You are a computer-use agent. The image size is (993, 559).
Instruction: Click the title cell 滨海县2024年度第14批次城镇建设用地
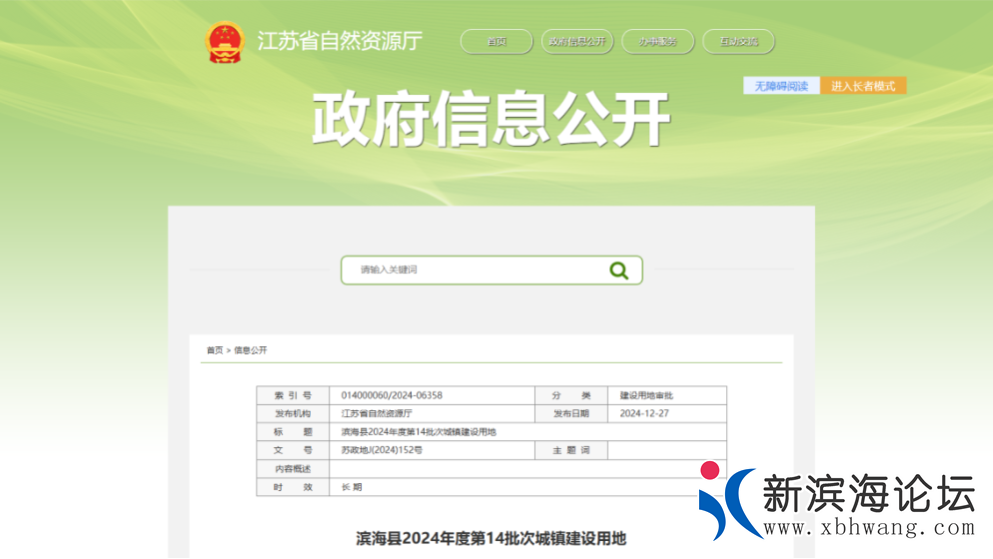pos(419,432)
